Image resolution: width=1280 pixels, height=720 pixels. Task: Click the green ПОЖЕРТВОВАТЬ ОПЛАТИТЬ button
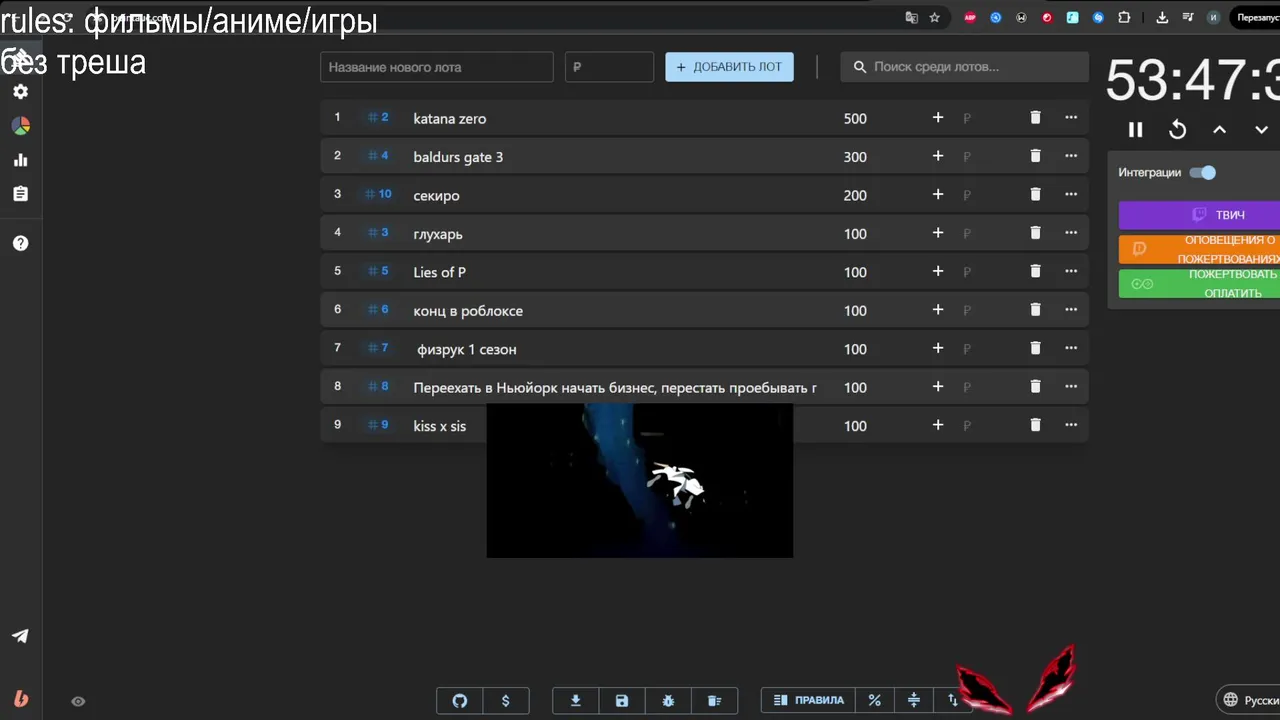[1199, 283]
